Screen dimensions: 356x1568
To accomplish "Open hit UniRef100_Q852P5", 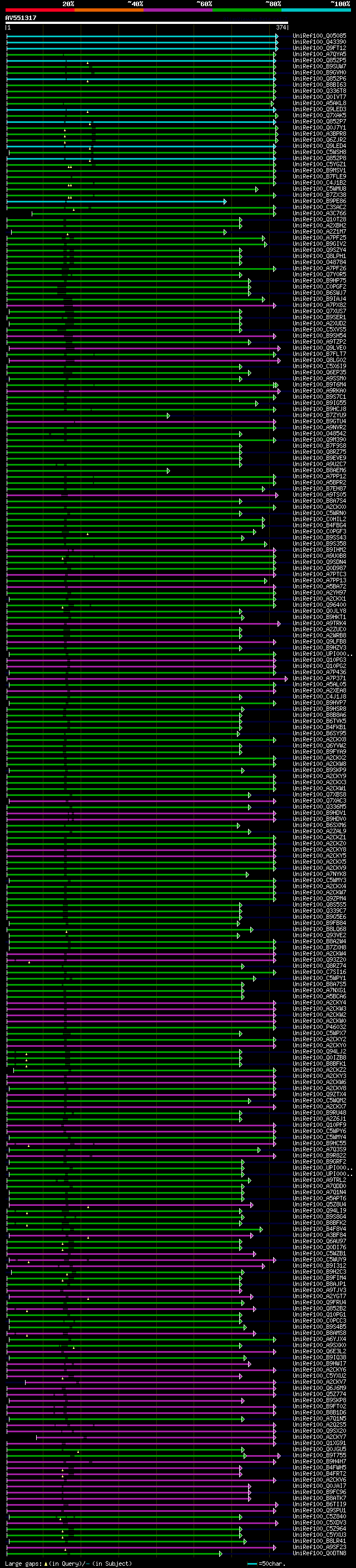I will (319, 60).
